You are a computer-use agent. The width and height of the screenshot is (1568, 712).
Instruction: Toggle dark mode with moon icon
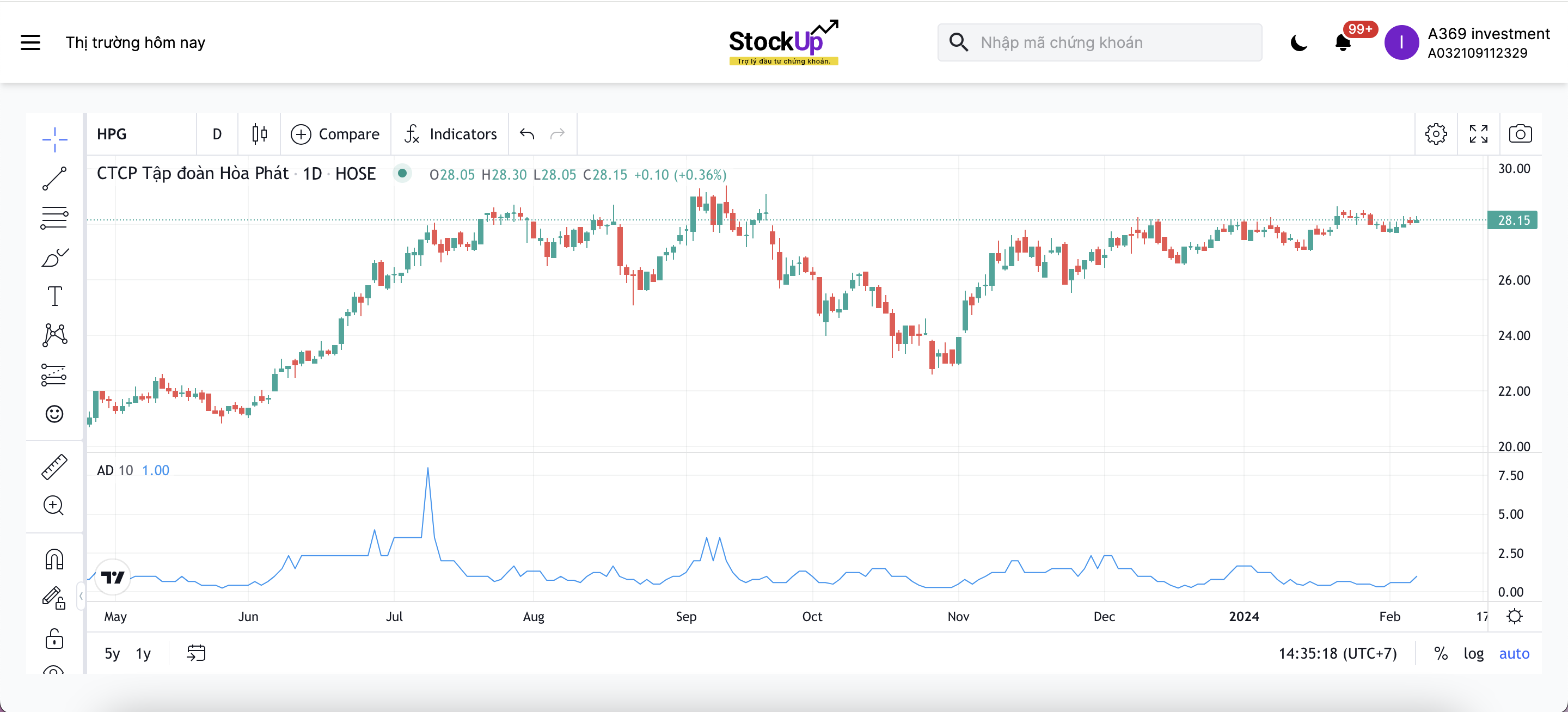[1298, 42]
